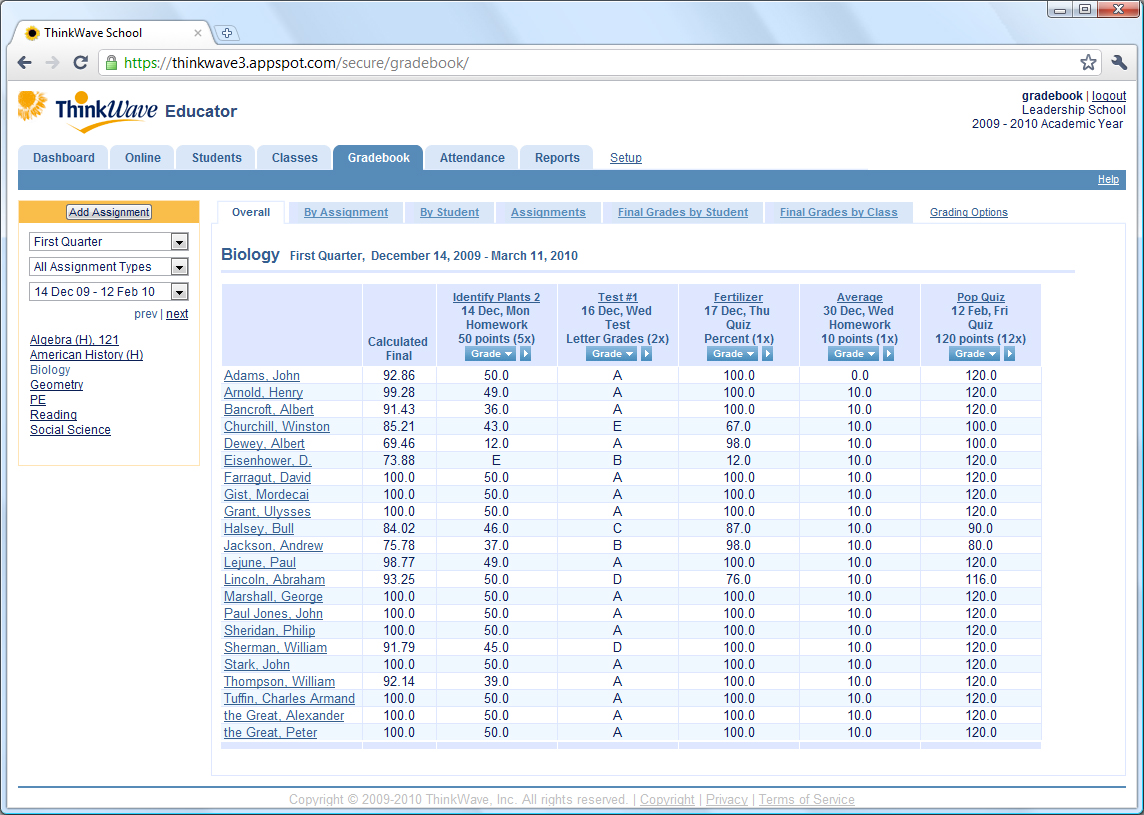The height and width of the screenshot is (815, 1144).
Task: Click the arrow icon beside Pop Quiz Grade
Action: (x=1010, y=354)
